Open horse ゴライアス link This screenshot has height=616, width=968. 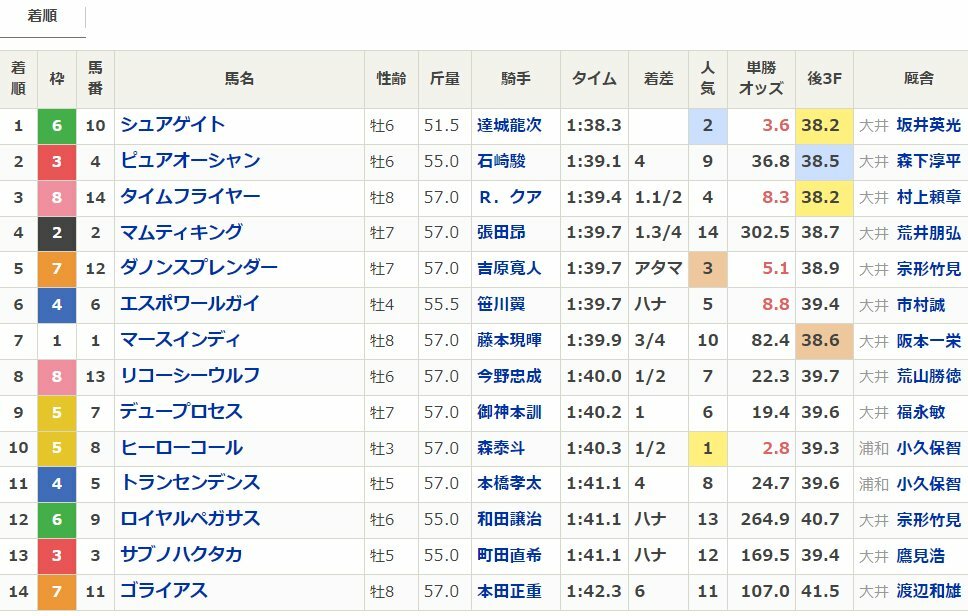(x=164, y=591)
